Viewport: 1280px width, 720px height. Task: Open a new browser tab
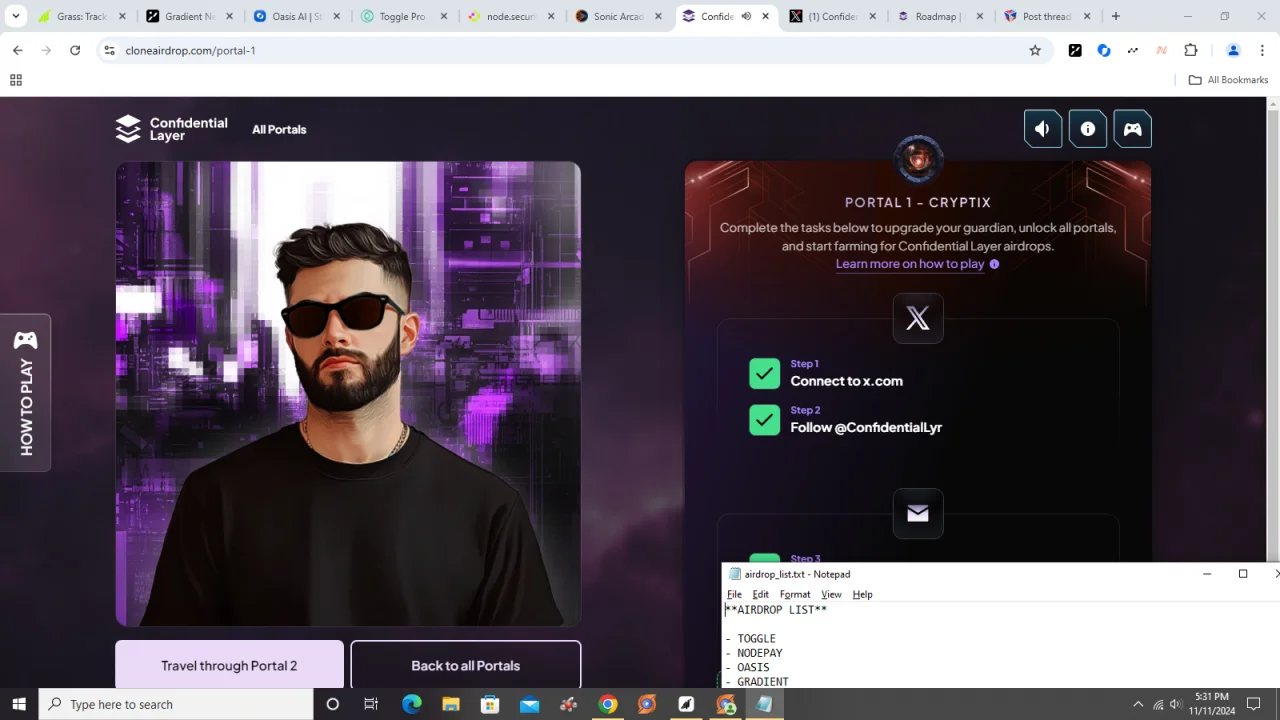click(x=1116, y=16)
